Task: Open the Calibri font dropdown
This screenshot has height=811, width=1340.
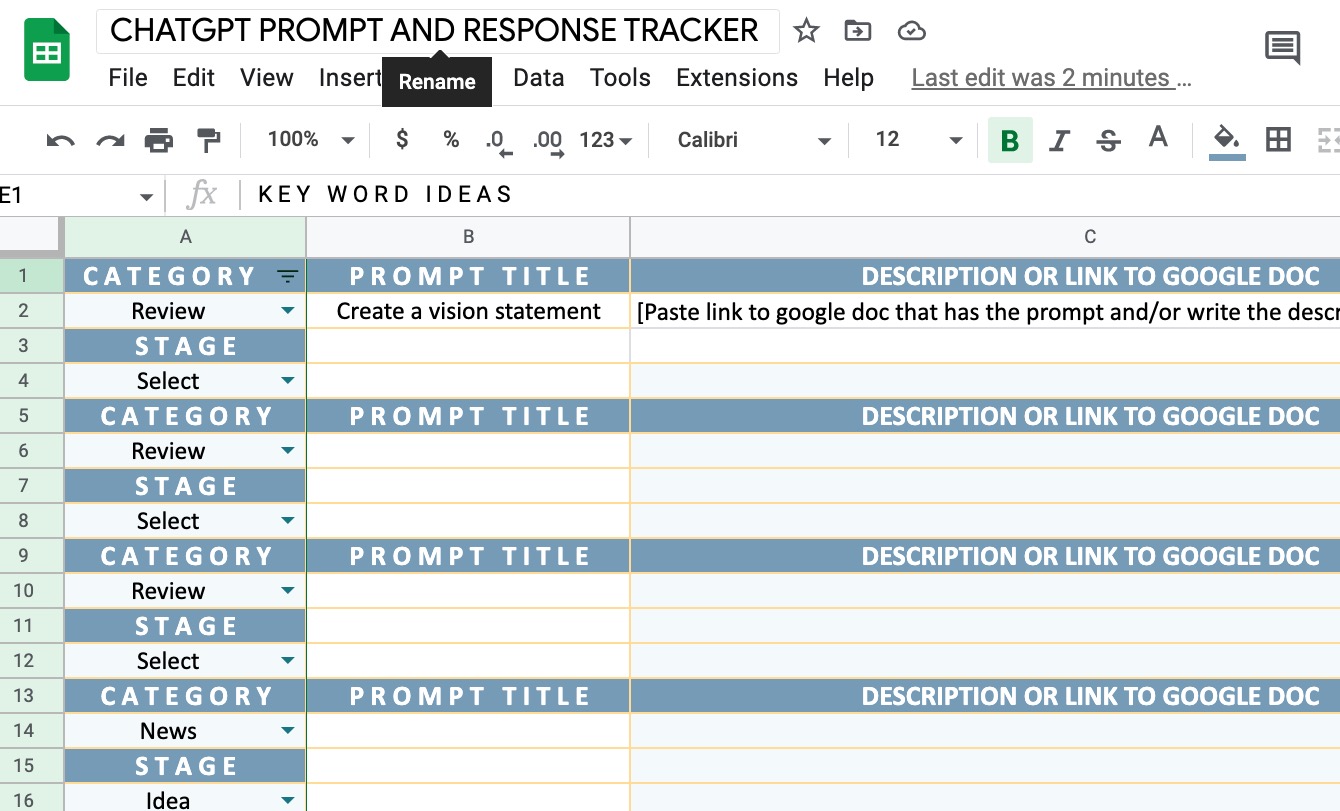Action: [x=824, y=139]
